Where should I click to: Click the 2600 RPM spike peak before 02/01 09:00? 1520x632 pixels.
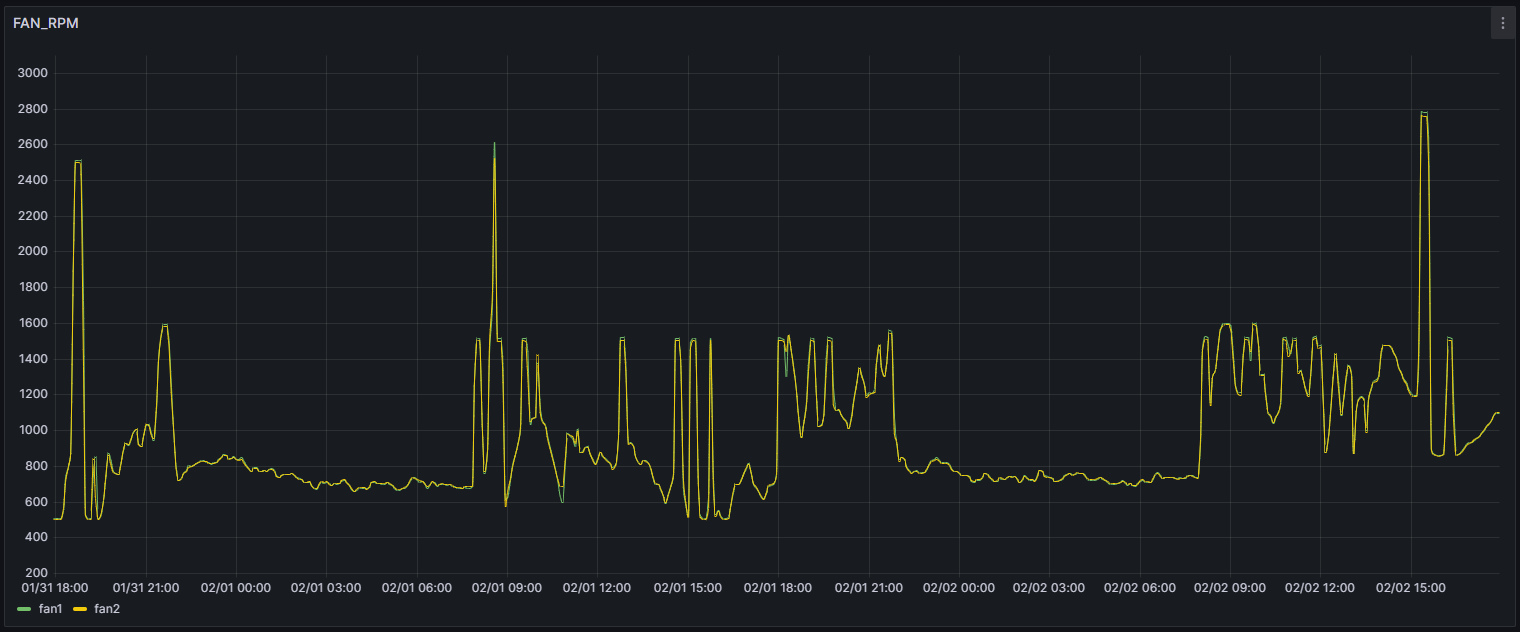pyautogui.click(x=494, y=143)
